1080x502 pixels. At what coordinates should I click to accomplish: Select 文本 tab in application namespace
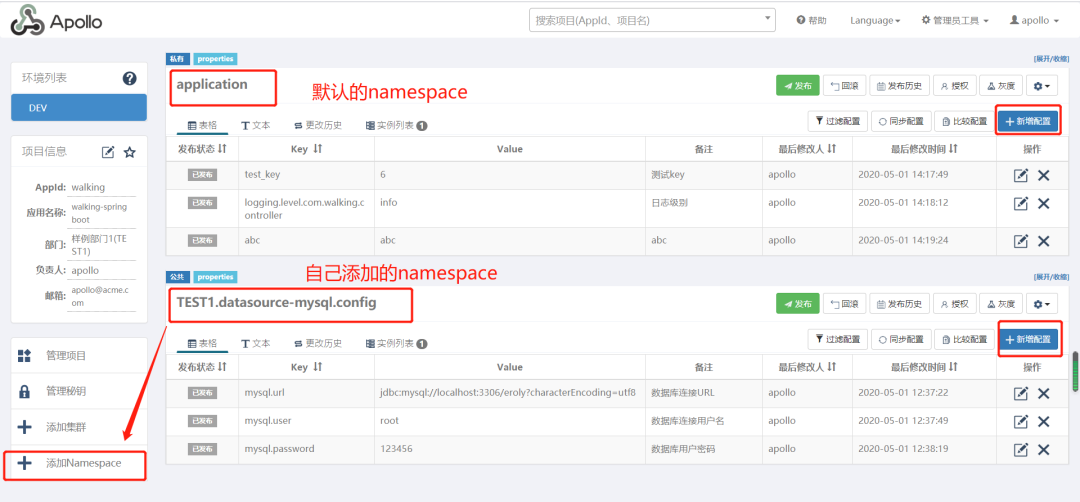(256, 125)
